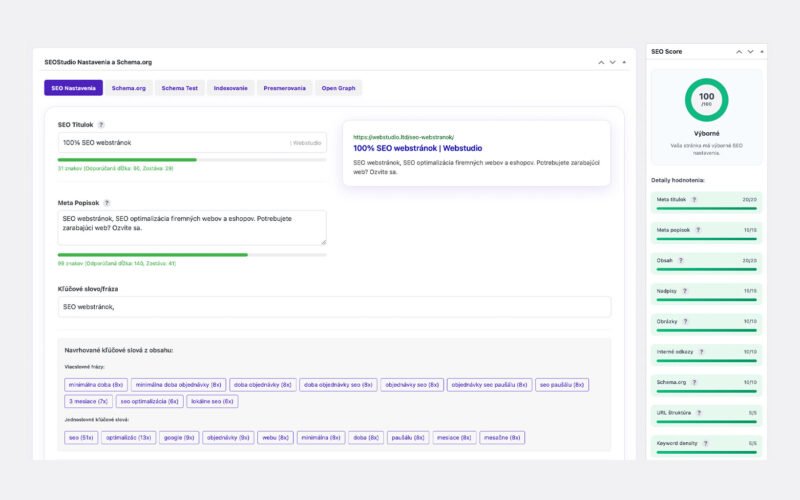The width and height of the screenshot is (800, 500).
Task: Click the 'Výborné' score rating text
Action: pyautogui.click(x=707, y=134)
